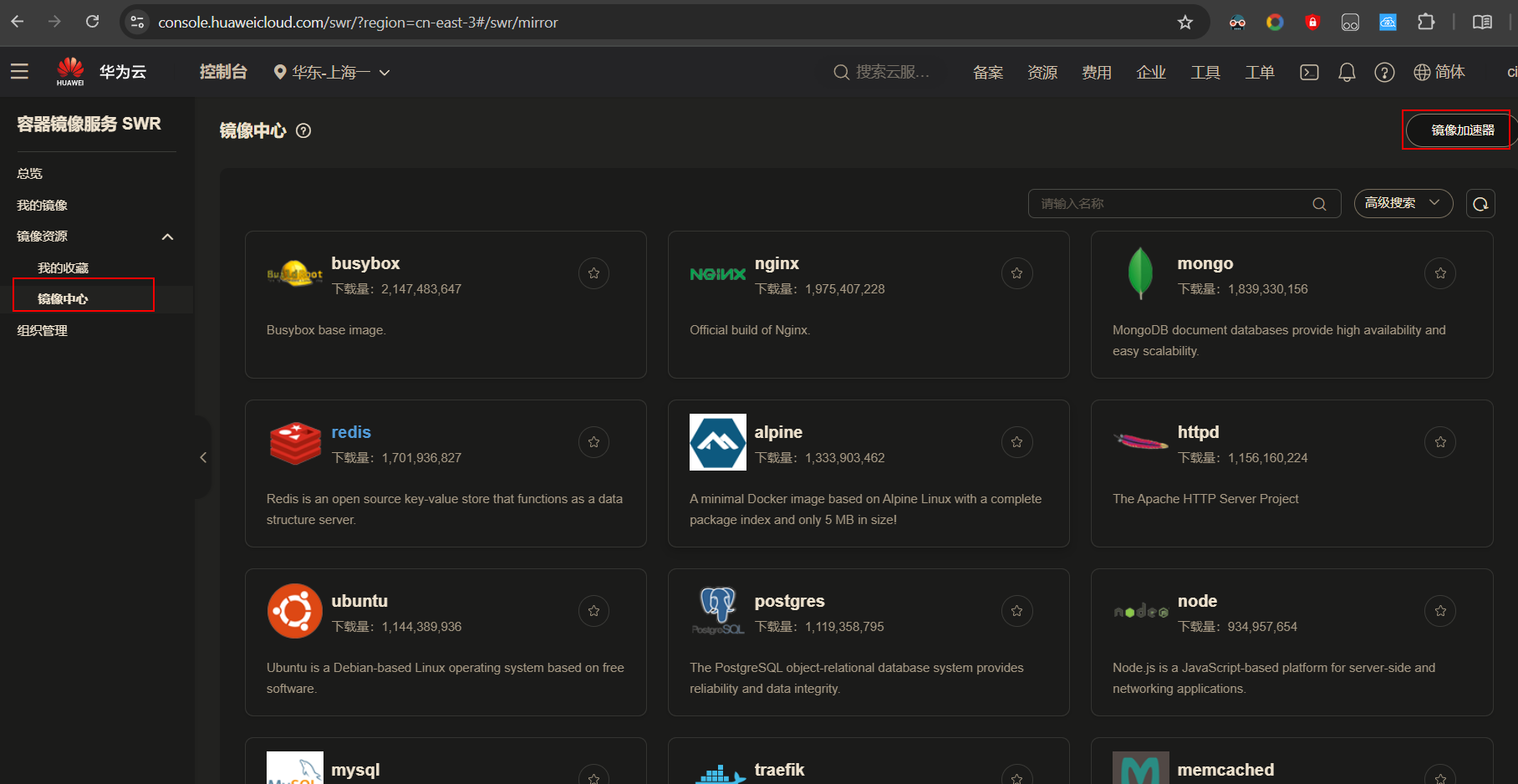Click the search magnifier in name field

coord(1319,204)
